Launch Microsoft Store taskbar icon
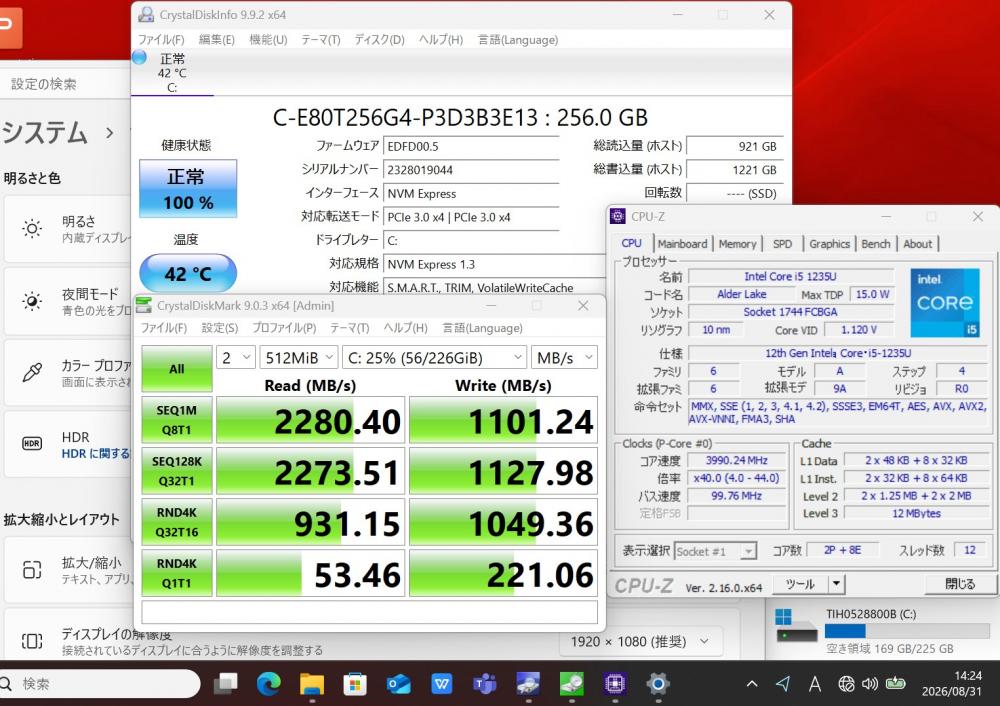The height and width of the screenshot is (706, 1000). pos(355,684)
